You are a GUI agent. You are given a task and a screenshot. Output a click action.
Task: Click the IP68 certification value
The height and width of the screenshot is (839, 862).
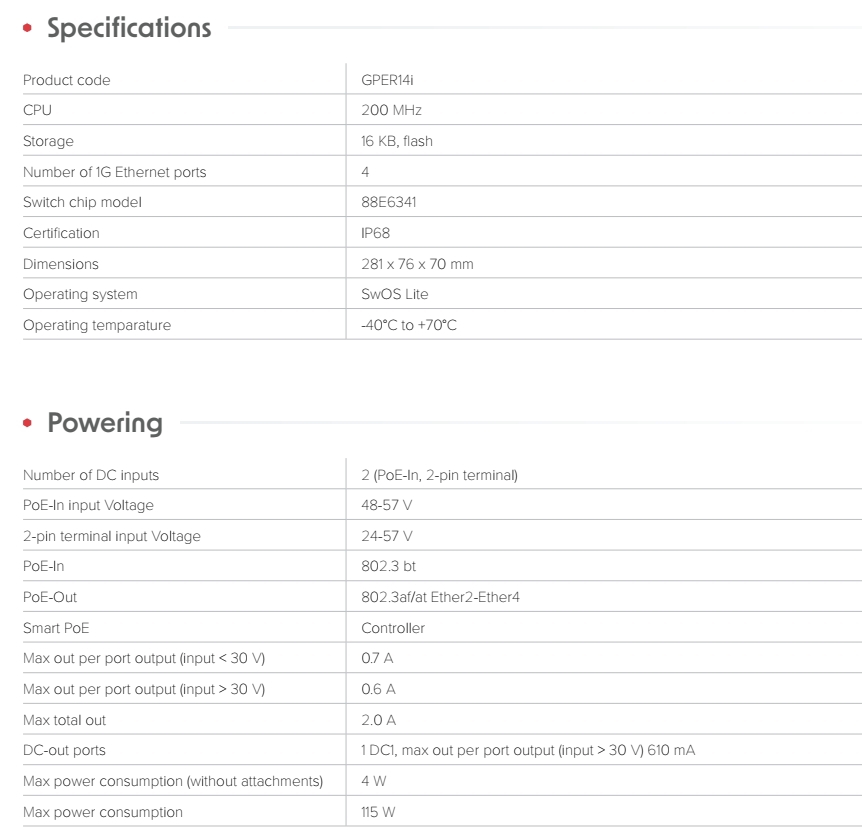coord(375,233)
